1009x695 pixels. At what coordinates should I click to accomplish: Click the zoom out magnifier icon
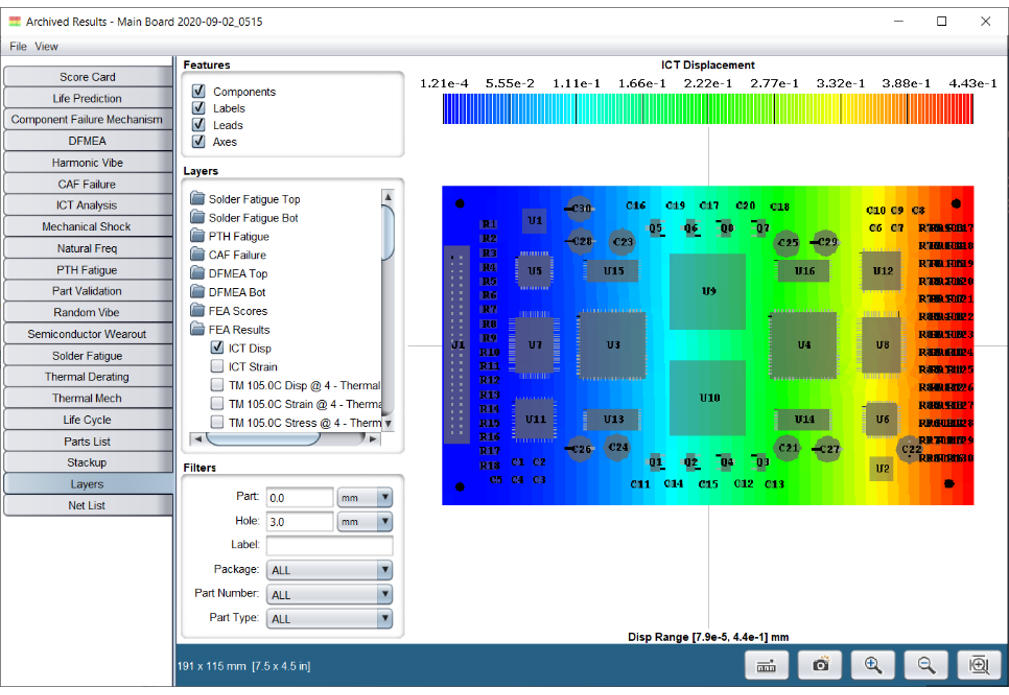click(926, 665)
